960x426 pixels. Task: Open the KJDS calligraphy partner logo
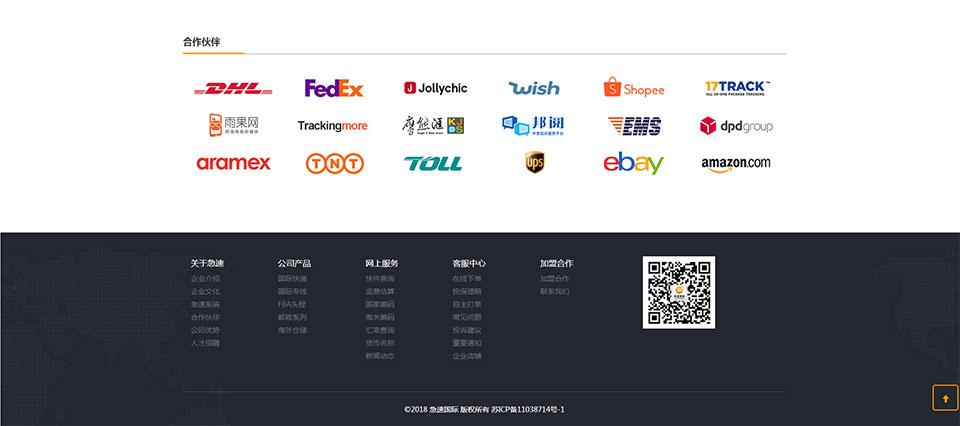(433, 125)
